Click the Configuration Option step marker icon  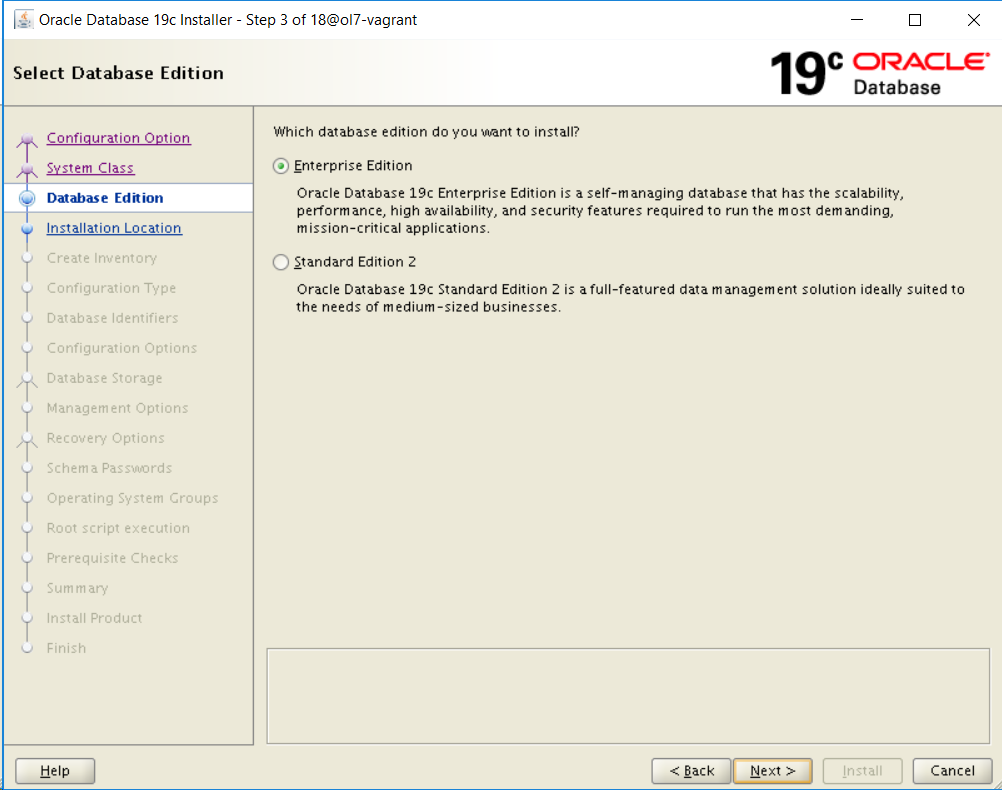click(x=27, y=140)
